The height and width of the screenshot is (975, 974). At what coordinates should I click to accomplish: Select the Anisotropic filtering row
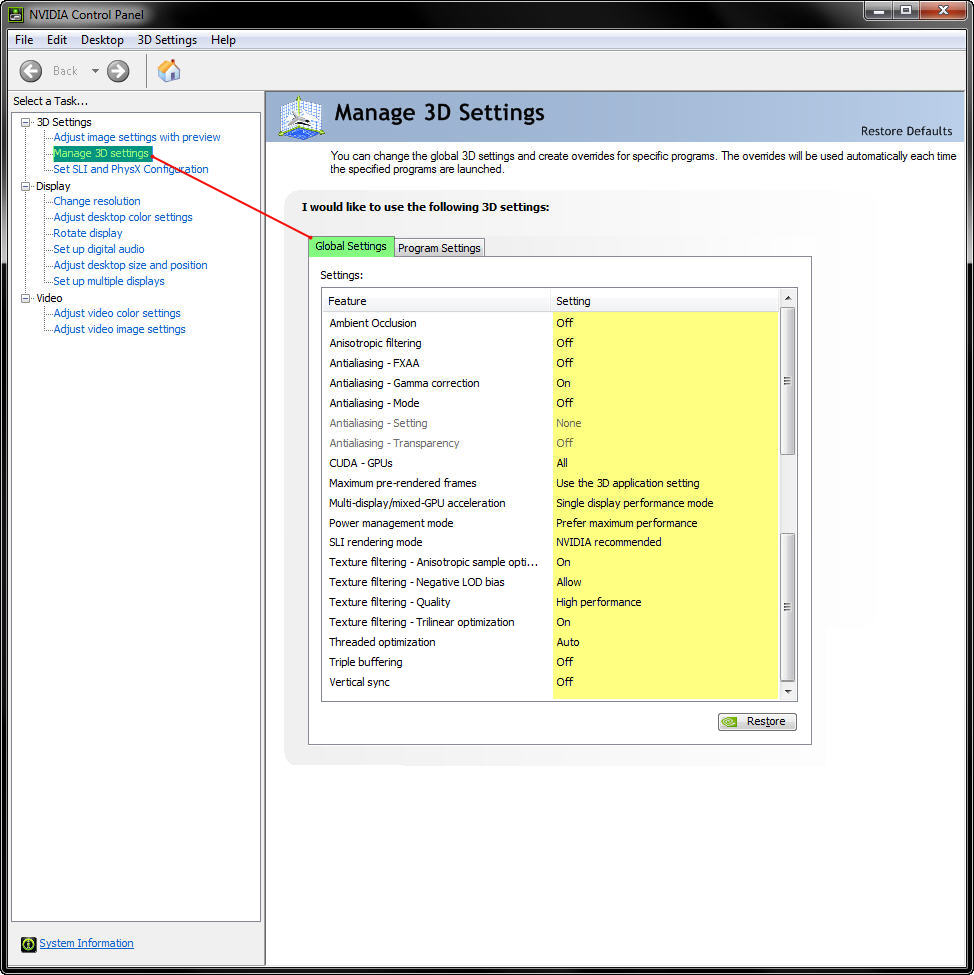pyautogui.click(x=550, y=343)
